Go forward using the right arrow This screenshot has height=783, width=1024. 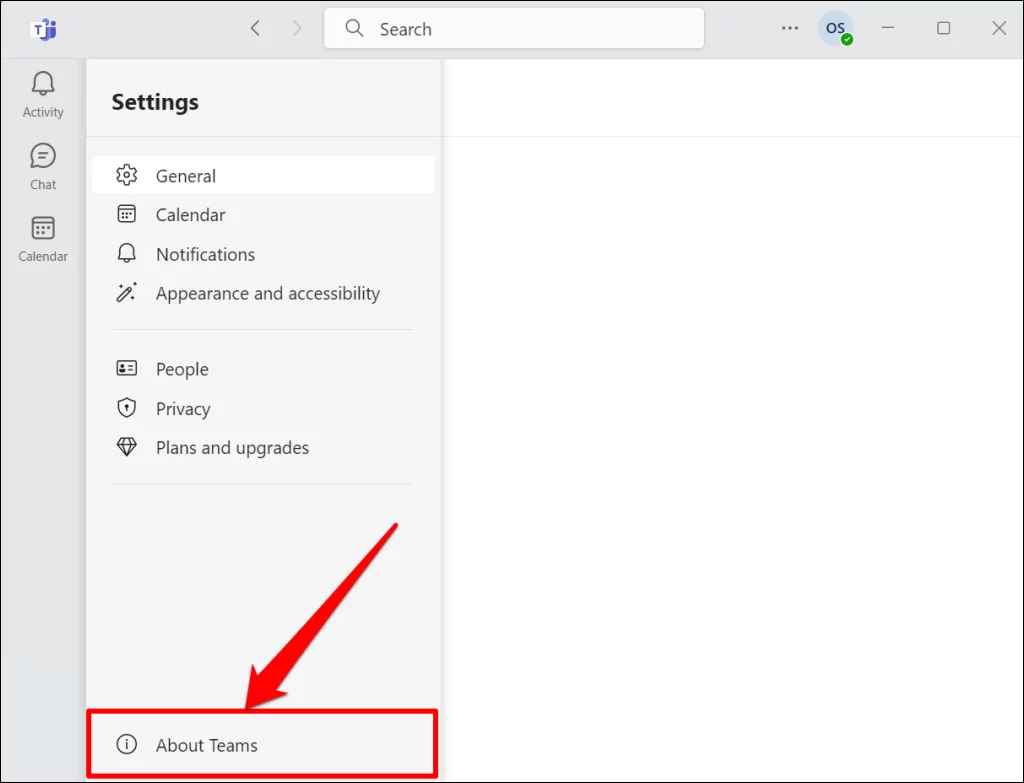click(296, 29)
